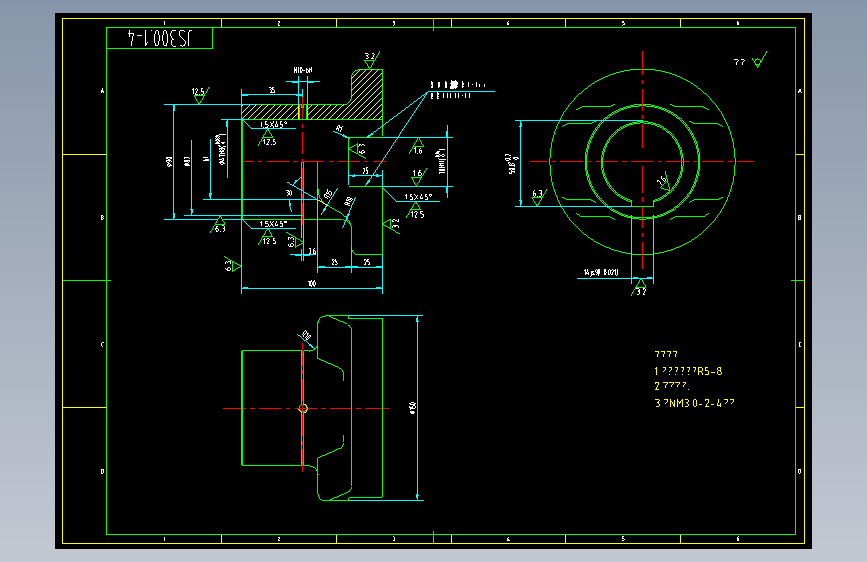Pick the 35 dimension above the hatched wall

[272, 90]
